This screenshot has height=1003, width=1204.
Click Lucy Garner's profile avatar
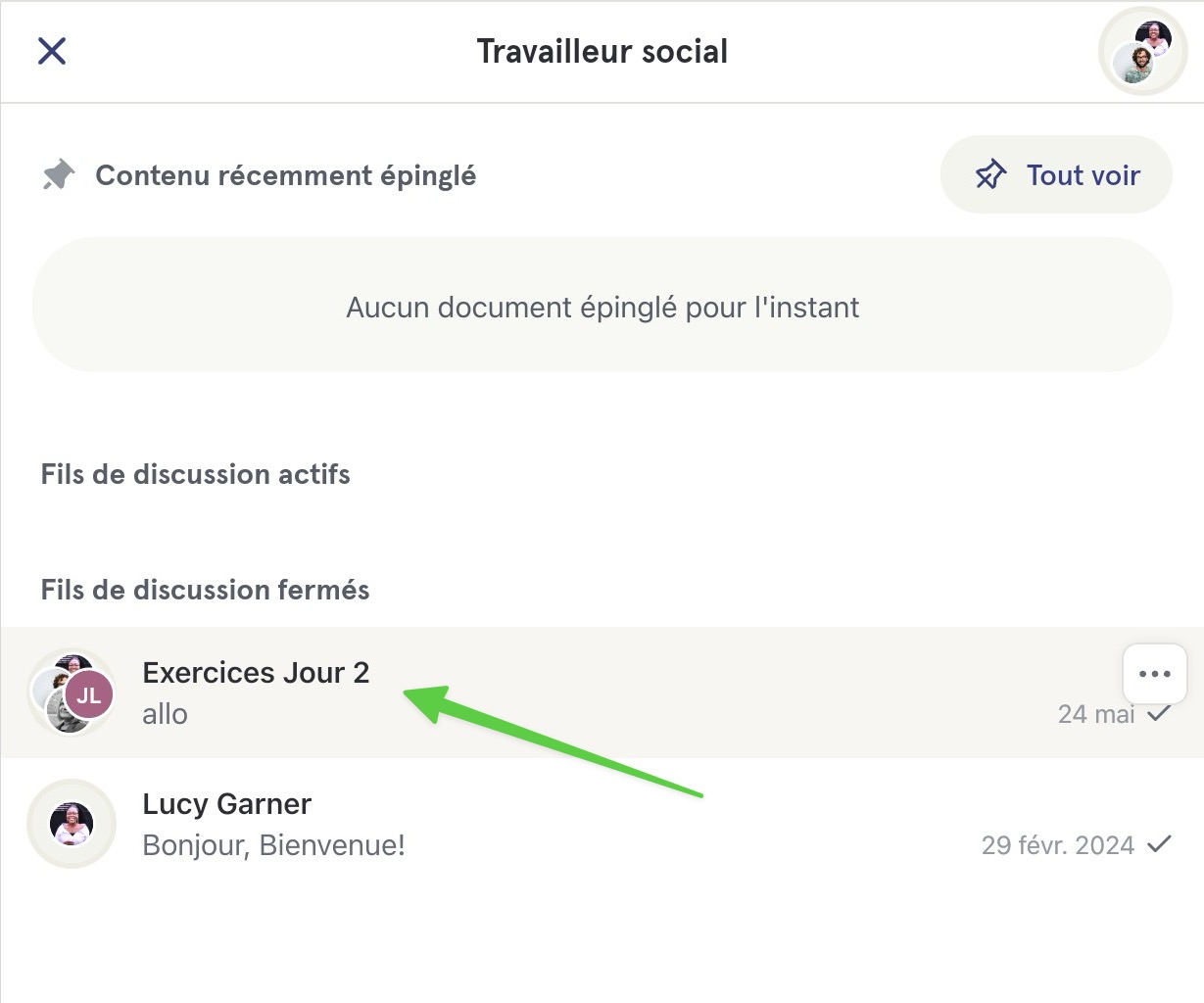[72, 824]
